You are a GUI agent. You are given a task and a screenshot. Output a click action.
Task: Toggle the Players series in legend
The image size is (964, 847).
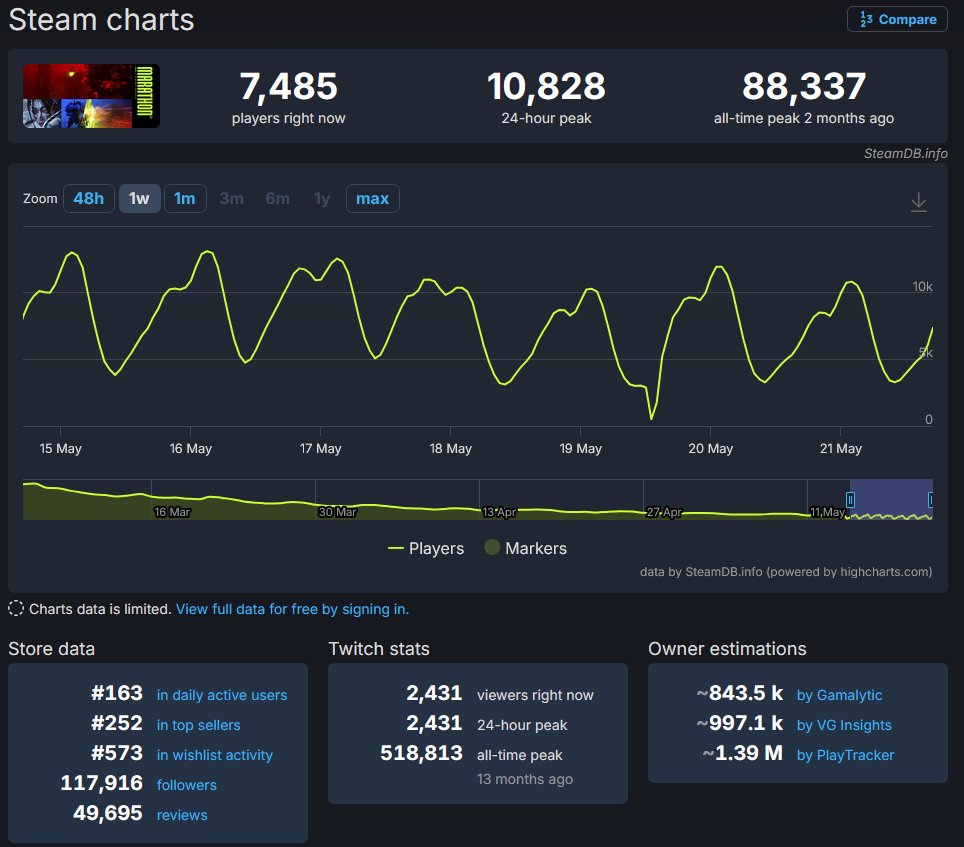tap(426, 548)
